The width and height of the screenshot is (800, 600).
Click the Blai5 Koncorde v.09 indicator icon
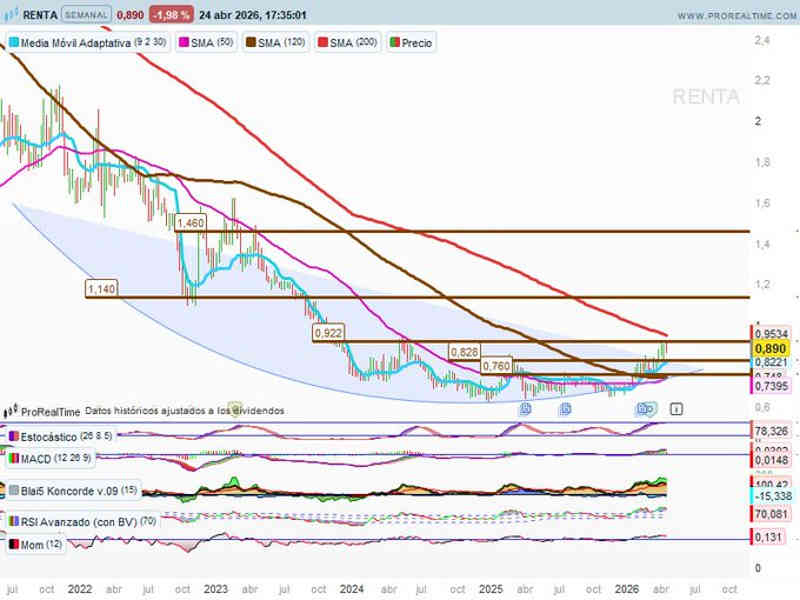tap(13, 490)
